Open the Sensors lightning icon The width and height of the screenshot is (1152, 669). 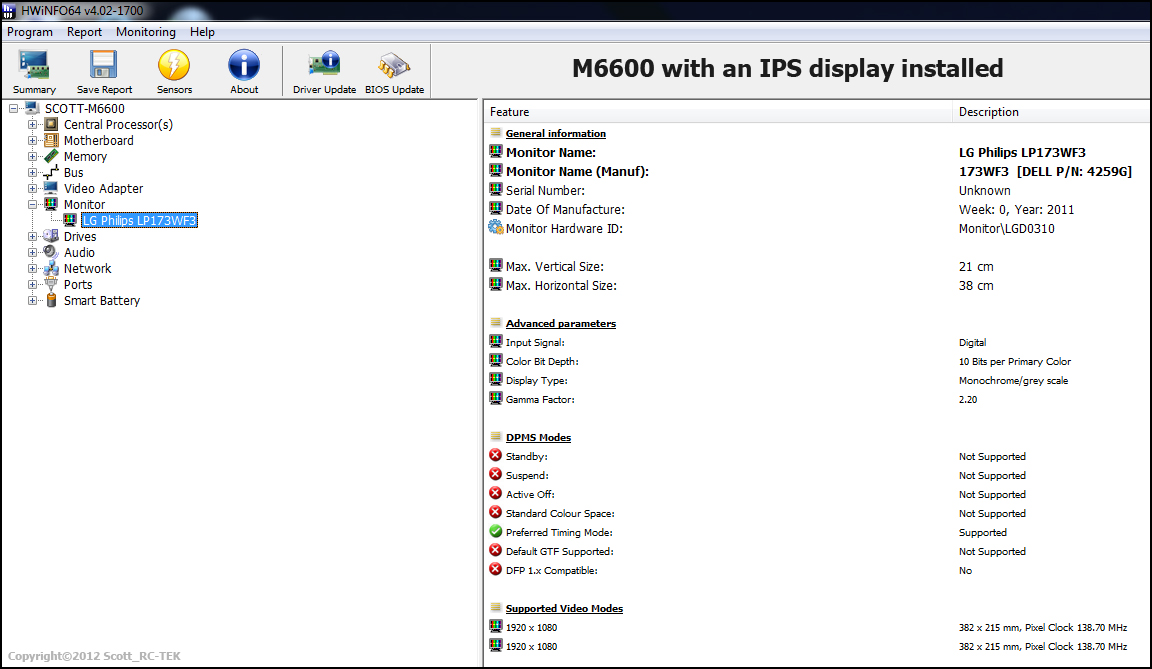pos(174,65)
